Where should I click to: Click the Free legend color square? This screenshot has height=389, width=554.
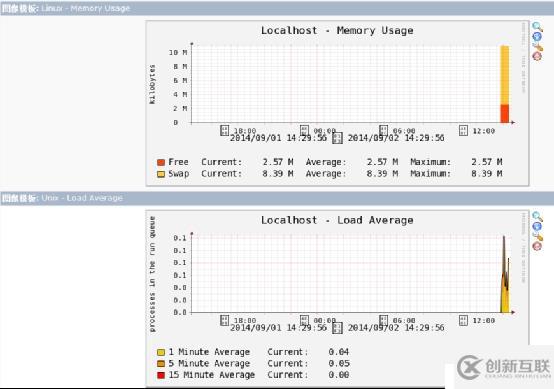[x=161, y=162]
